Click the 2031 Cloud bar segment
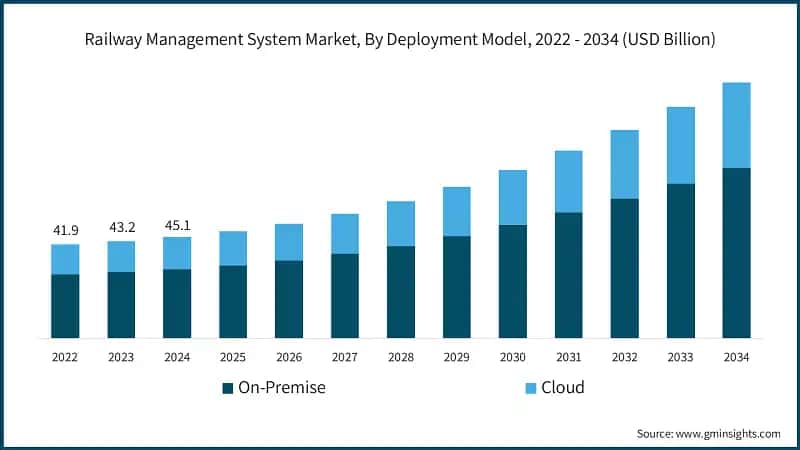The image size is (800, 450). 569,182
